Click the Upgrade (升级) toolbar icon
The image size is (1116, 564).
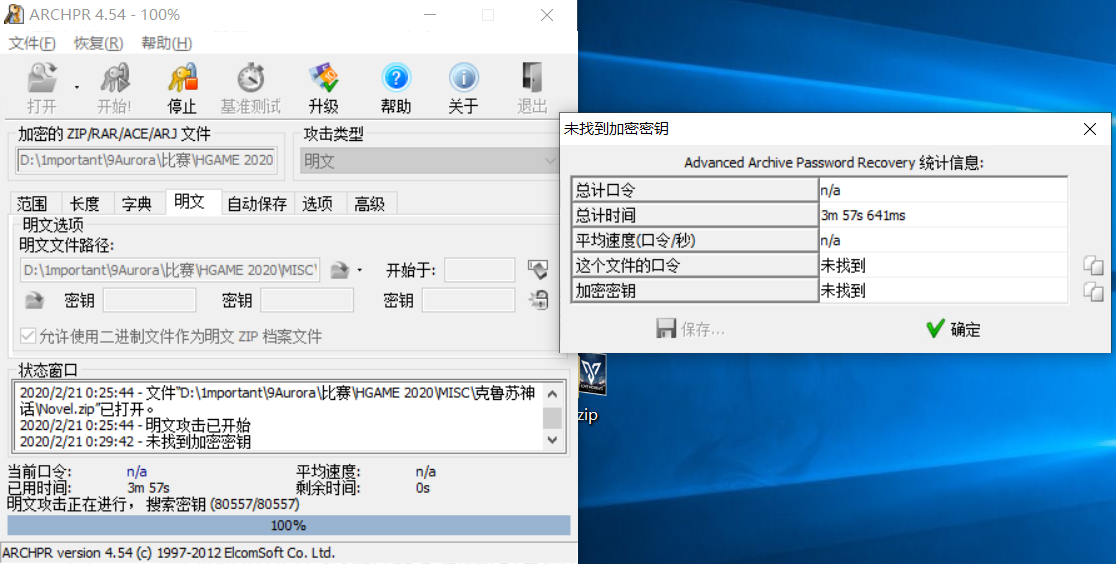[324, 78]
